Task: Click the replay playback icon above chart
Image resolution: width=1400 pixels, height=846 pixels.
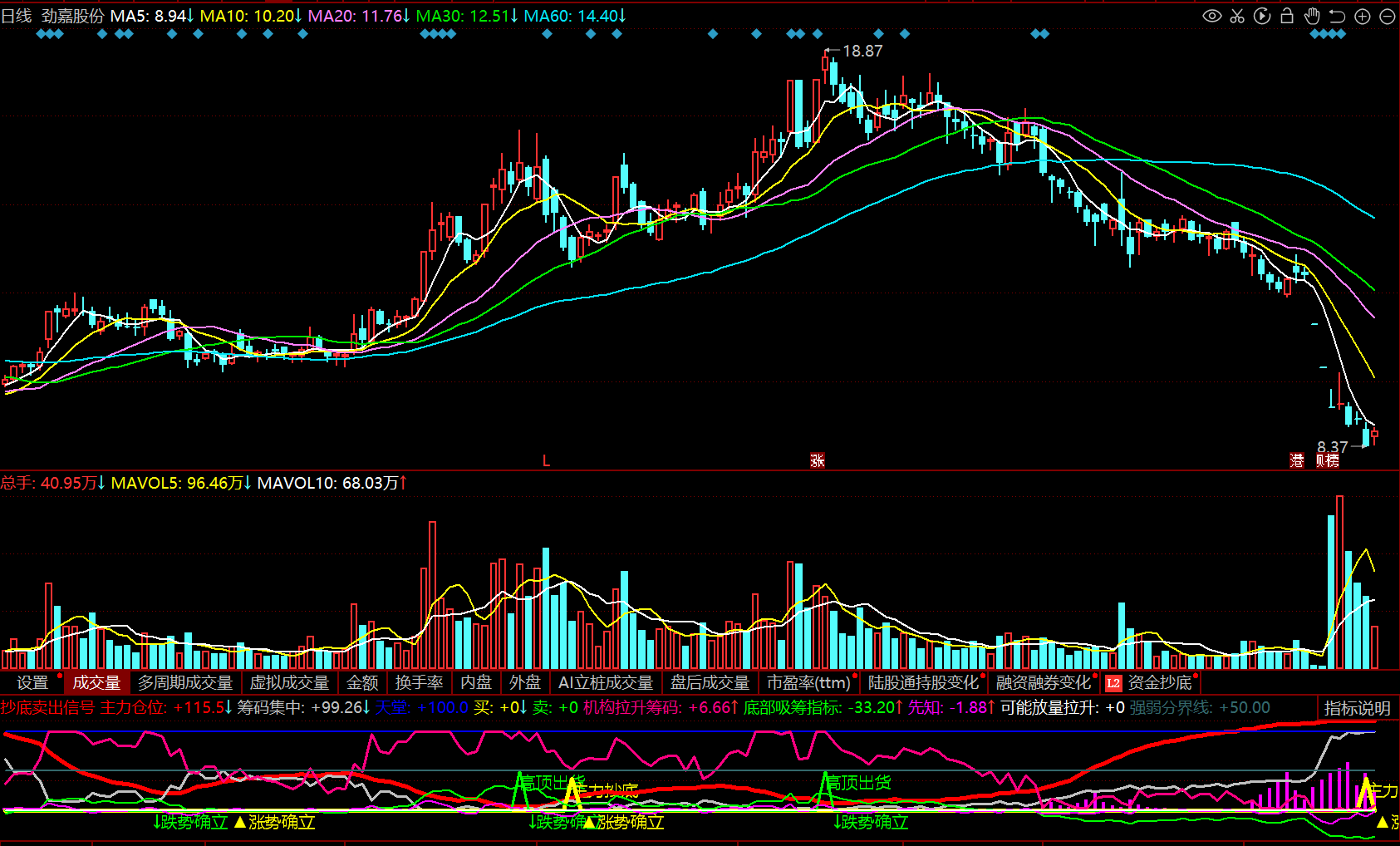Action: 1262,16
